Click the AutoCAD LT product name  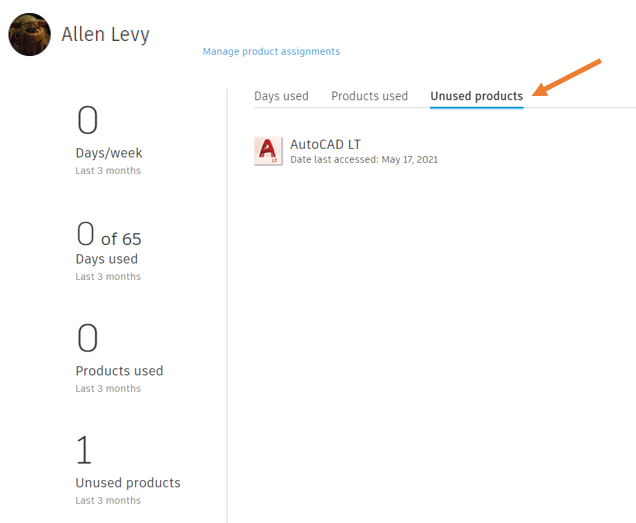325,144
